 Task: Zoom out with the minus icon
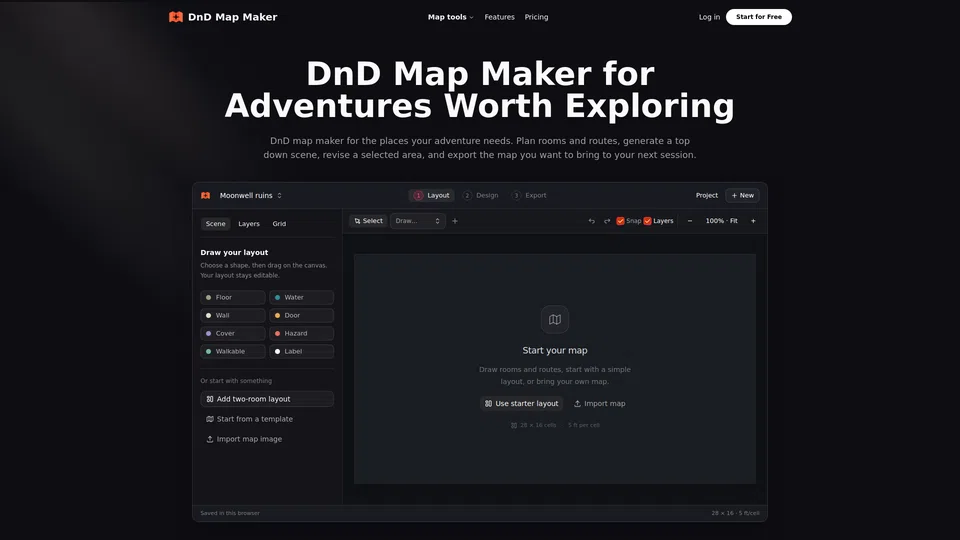(690, 221)
